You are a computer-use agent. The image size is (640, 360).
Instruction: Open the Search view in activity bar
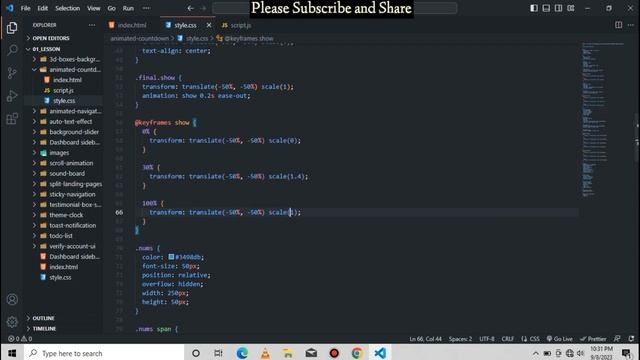point(12,50)
